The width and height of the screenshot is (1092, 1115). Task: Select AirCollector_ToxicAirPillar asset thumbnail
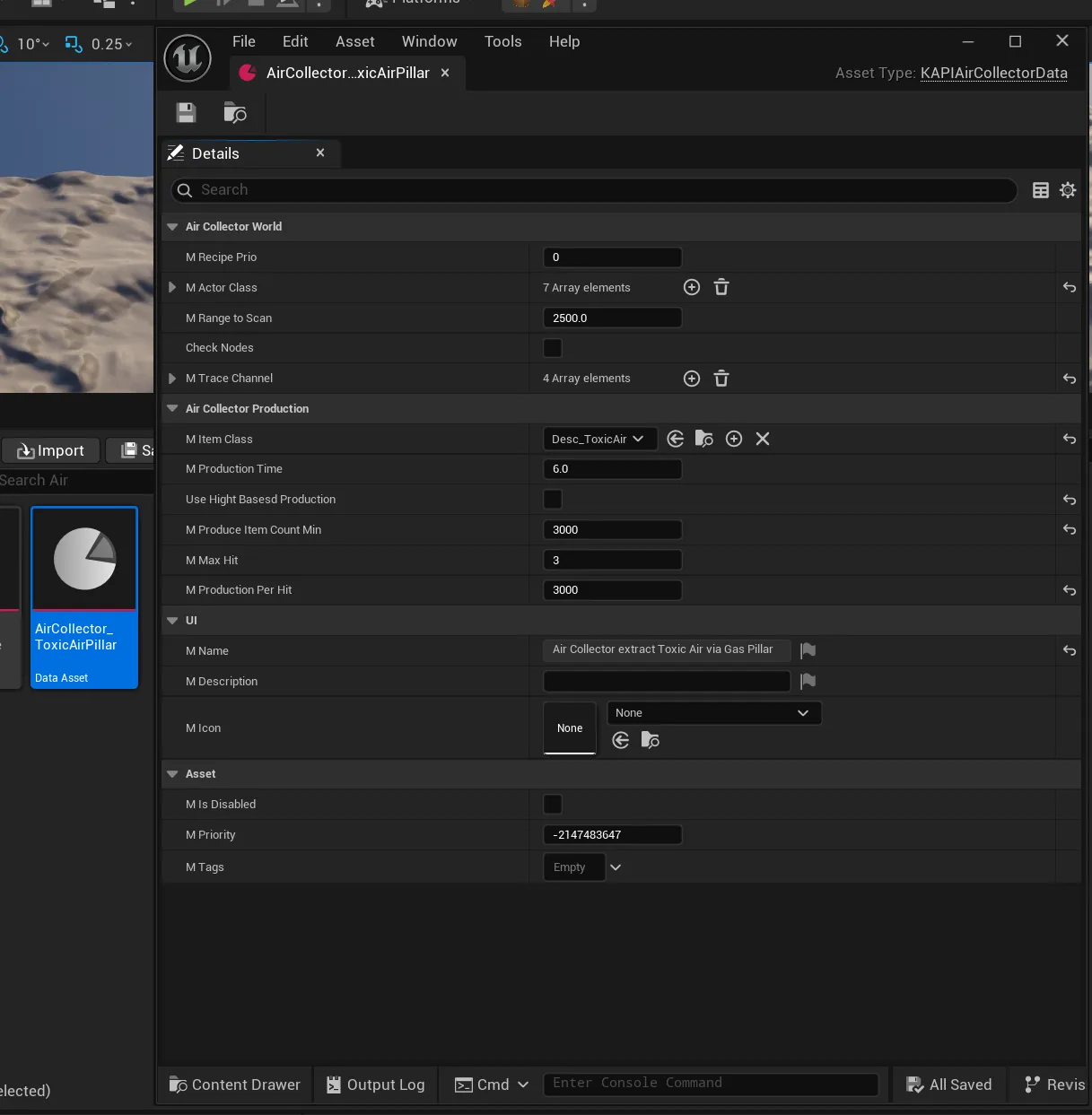[84, 598]
